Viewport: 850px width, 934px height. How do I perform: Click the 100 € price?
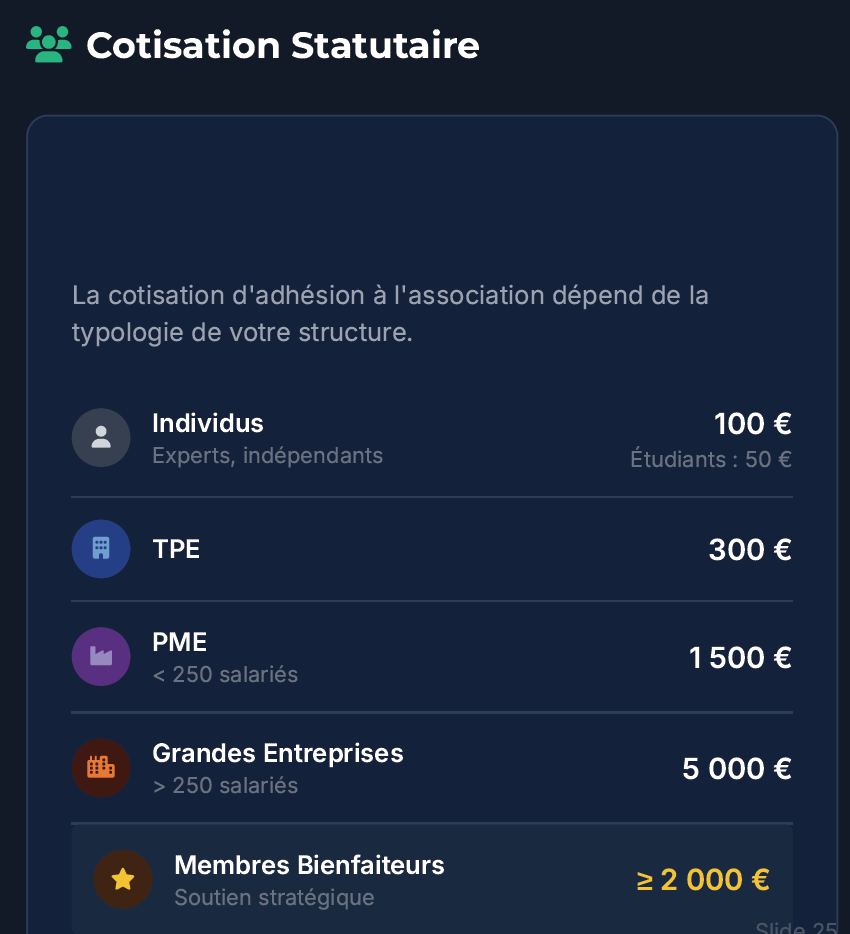pyautogui.click(x=753, y=424)
